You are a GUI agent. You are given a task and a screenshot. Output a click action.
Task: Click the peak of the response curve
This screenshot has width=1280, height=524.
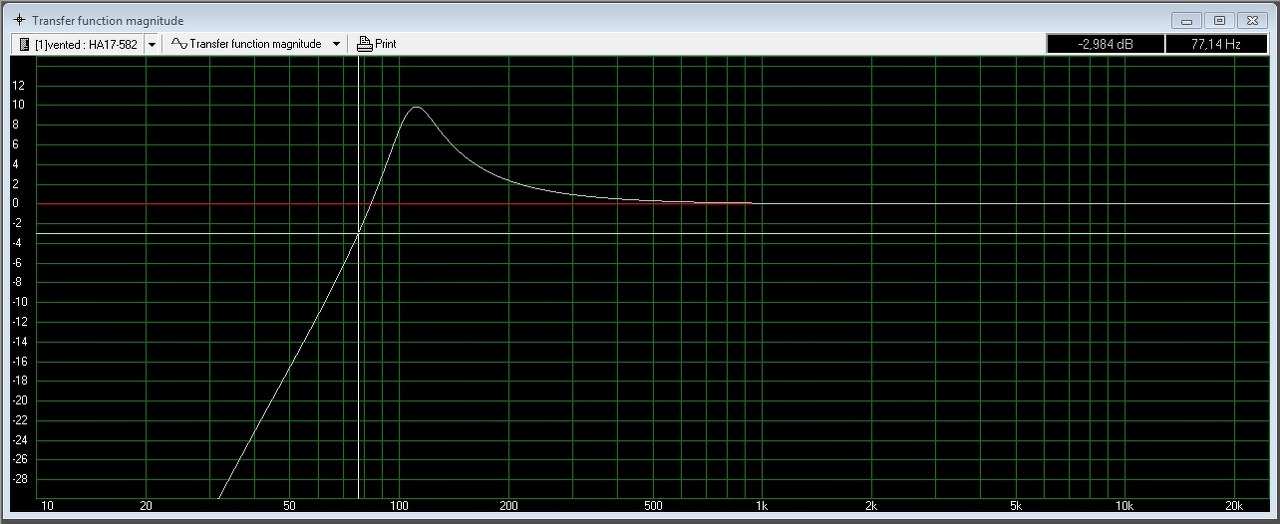click(x=415, y=107)
